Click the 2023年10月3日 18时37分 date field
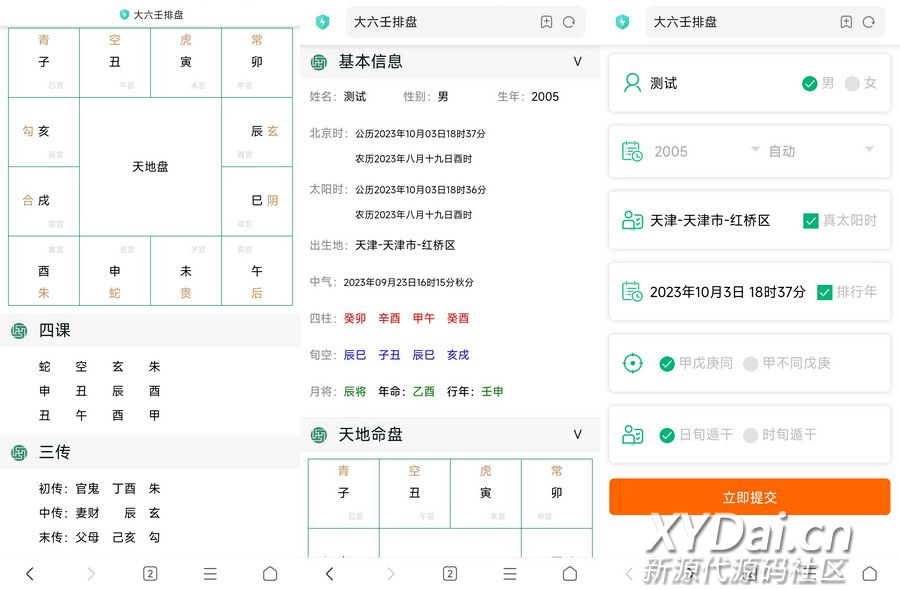 727,292
